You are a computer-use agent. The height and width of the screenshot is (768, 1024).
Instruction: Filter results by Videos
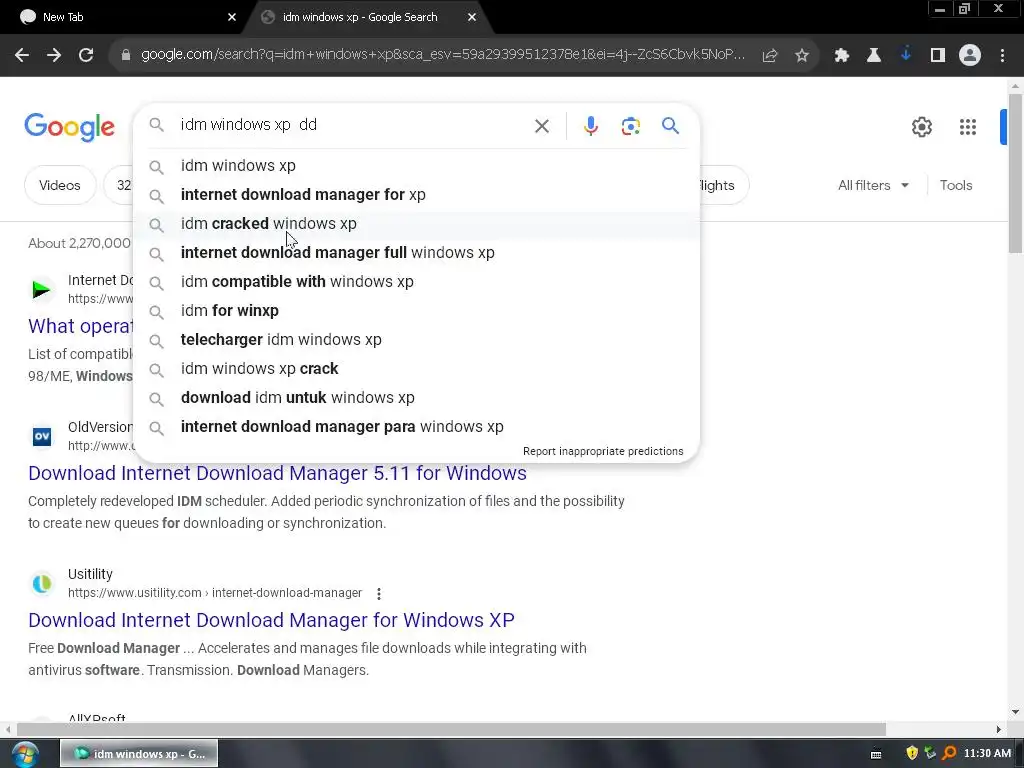(x=60, y=185)
